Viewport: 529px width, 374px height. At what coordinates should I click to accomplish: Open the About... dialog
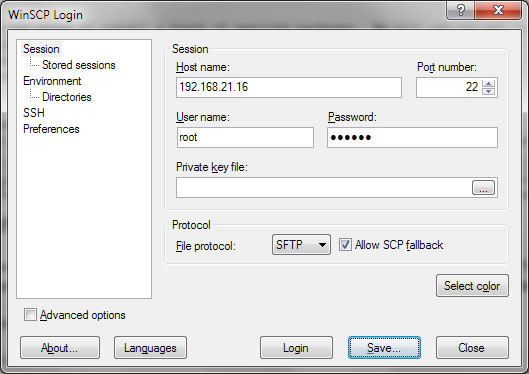tap(60, 348)
